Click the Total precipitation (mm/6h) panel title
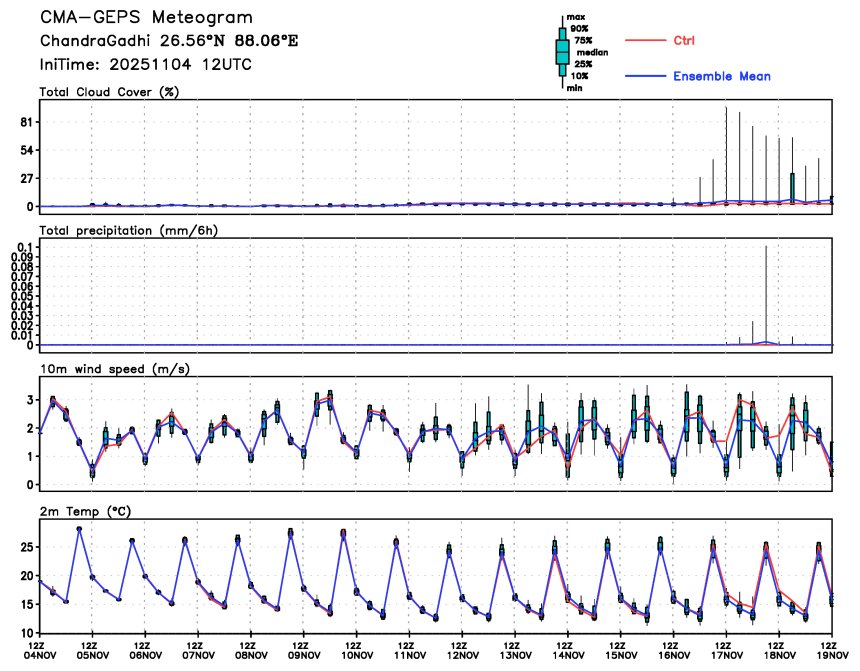Image resolution: width=860 pixels, height=671 pixels. [128, 231]
